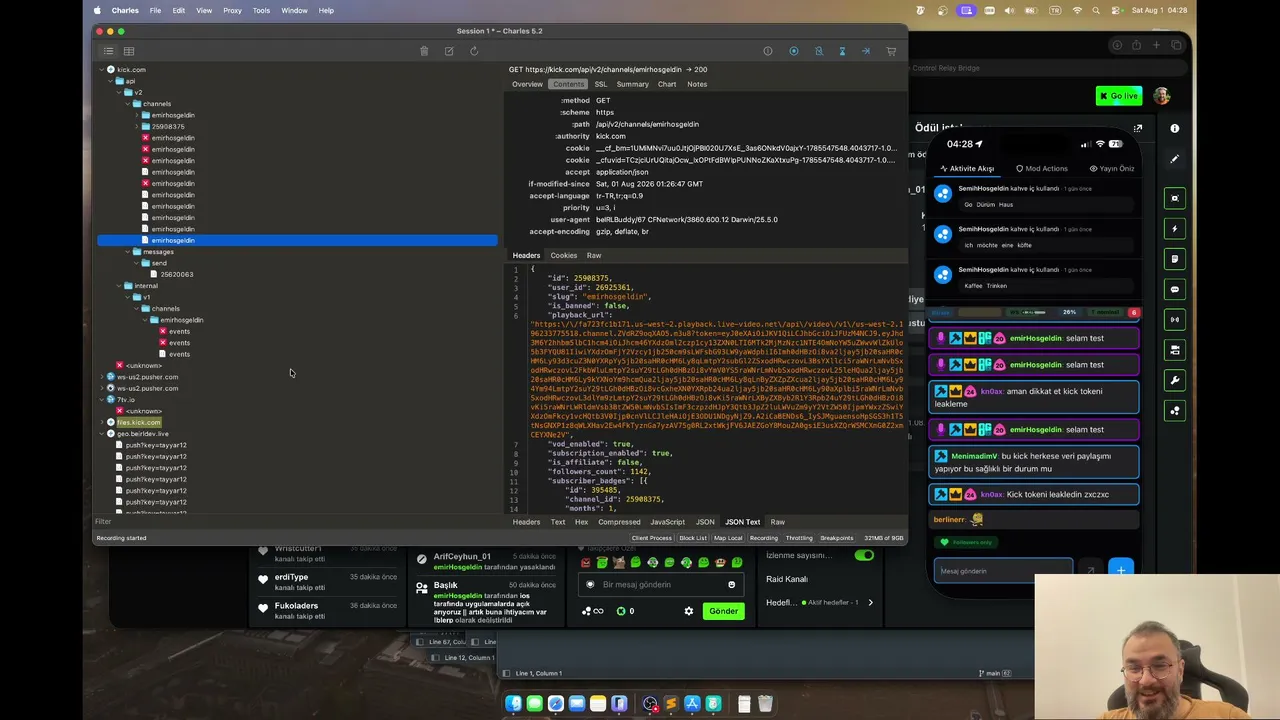Click the first circular icon in Charles right toolbar
The width and height of the screenshot is (1280, 720).
768,51
